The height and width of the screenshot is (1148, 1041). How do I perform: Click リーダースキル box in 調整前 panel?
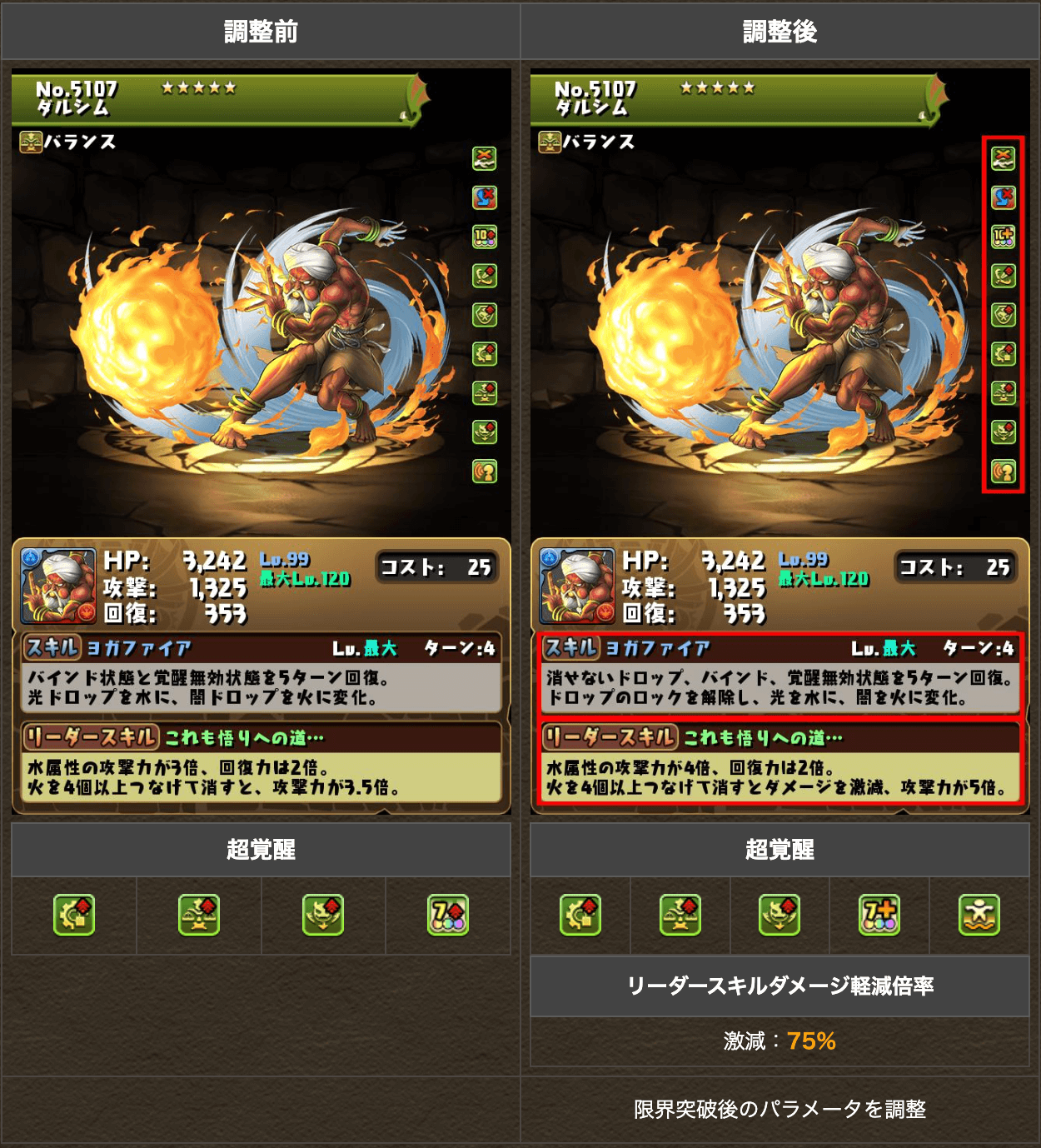(x=261, y=763)
